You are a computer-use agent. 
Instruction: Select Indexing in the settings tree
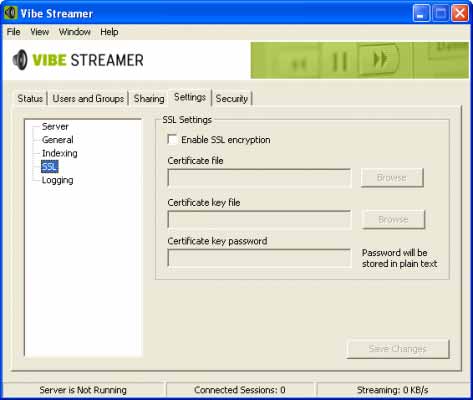(60, 153)
